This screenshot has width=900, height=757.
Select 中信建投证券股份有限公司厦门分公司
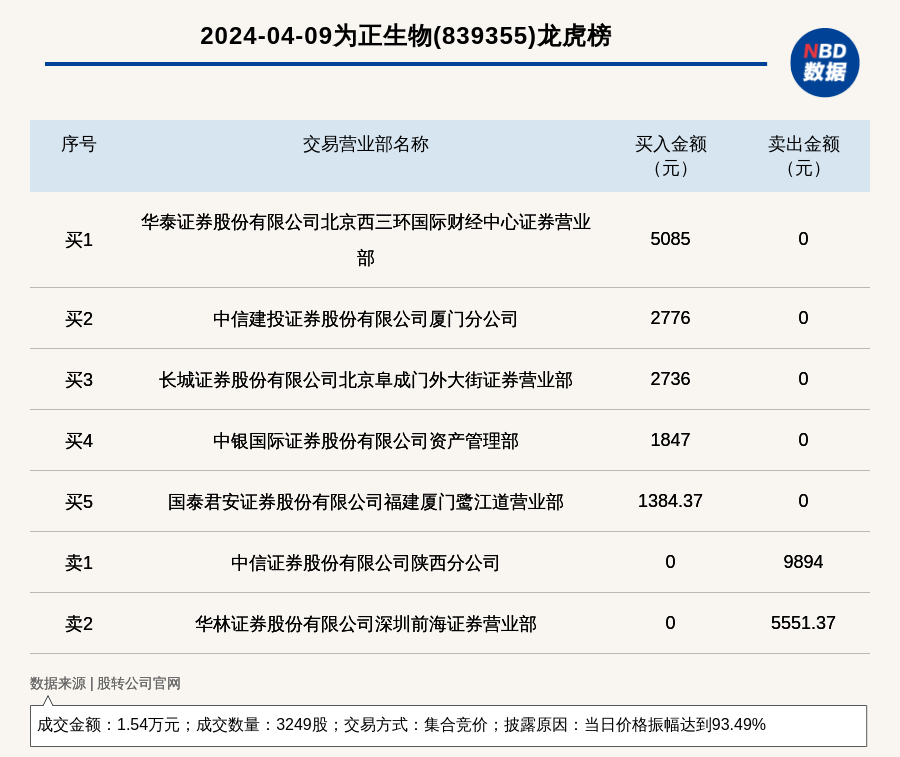tap(366, 319)
